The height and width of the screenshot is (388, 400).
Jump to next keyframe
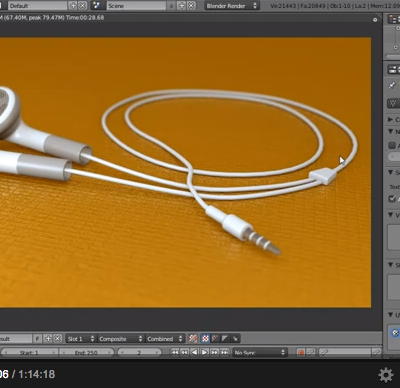(x=214, y=352)
